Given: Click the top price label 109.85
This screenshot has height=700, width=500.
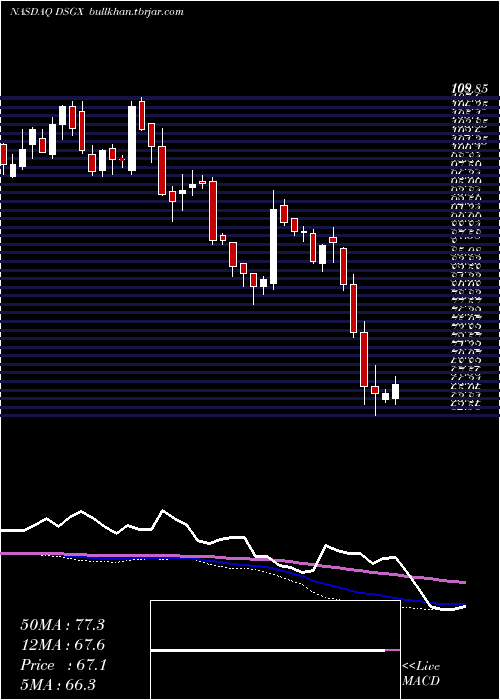Looking at the screenshot, I should pos(468,90).
